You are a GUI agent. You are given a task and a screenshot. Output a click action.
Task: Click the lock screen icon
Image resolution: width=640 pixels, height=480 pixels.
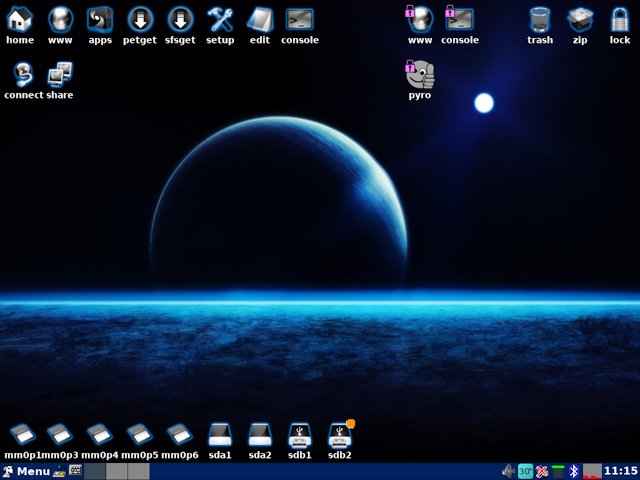(x=620, y=19)
